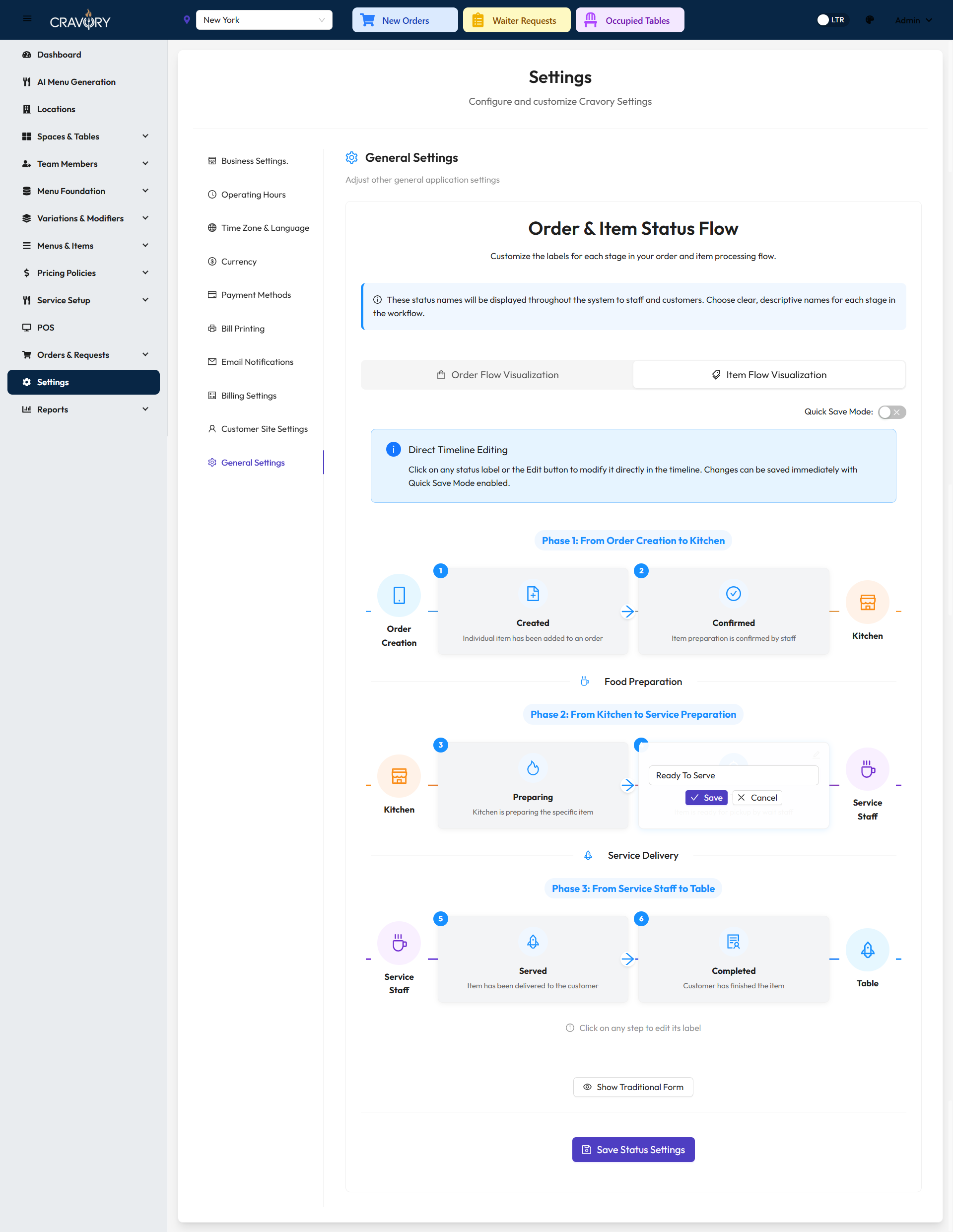Cancel editing the status label
The width and height of the screenshot is (953, 1232).
pyautogui.click(x=757, y=798)
